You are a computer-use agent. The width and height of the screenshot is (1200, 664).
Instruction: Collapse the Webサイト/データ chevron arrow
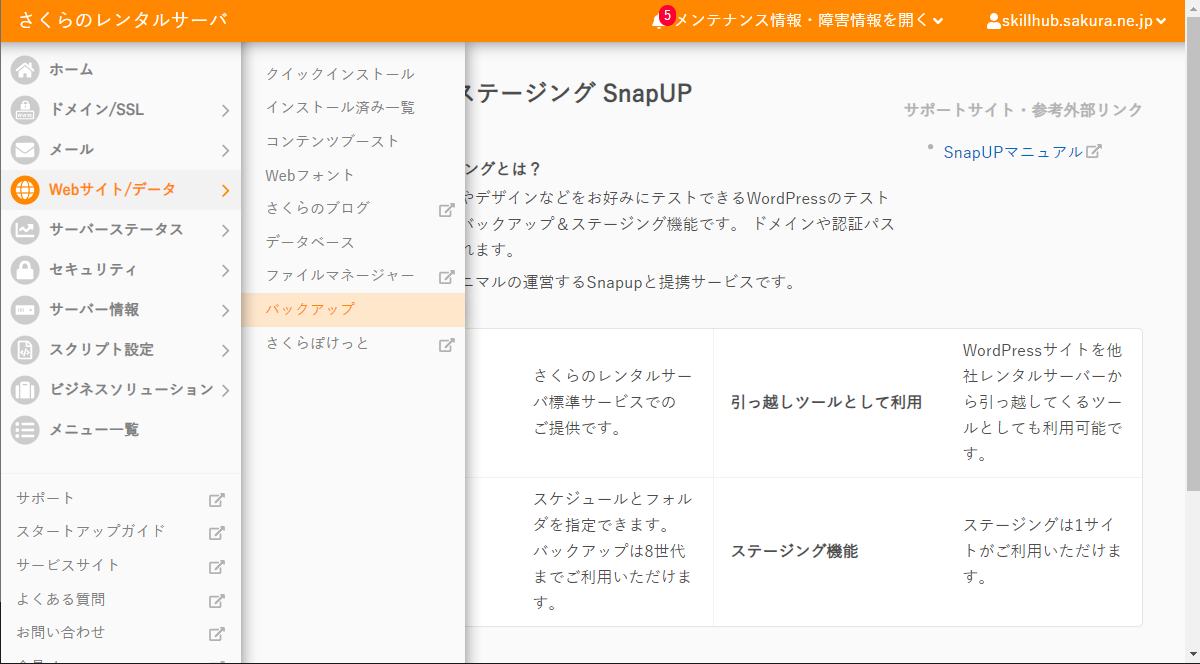click(x=226, y=190)
